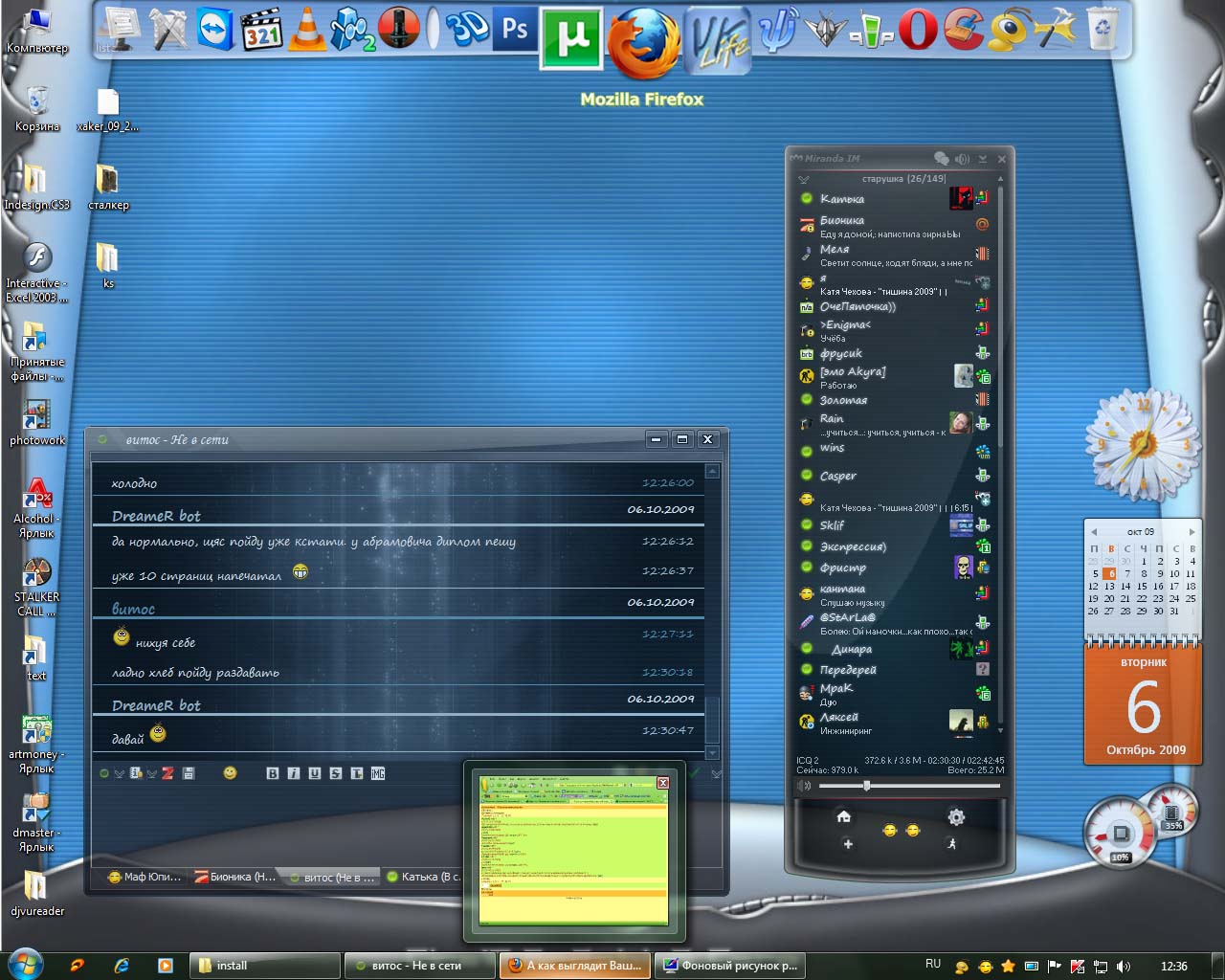Toggle bold text formatting in chat
This screenshot has height=980, width=1225.
click(273, 773)
